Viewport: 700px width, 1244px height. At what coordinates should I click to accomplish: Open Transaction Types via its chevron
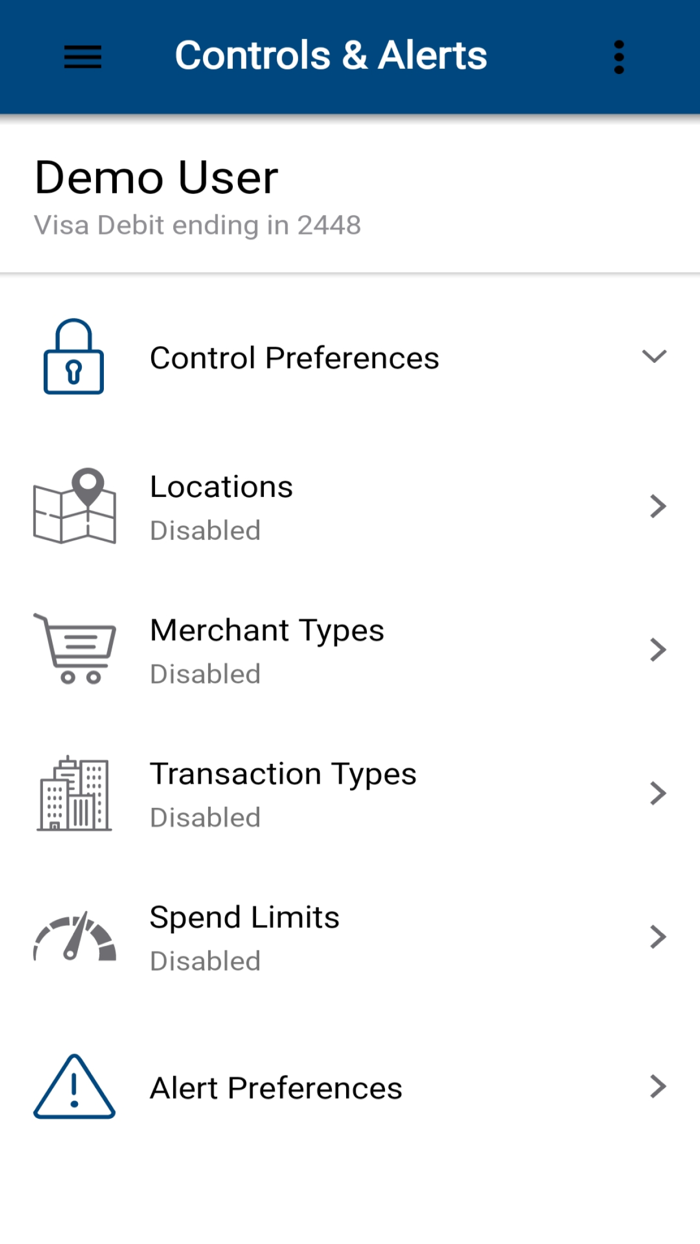[657, 793]
